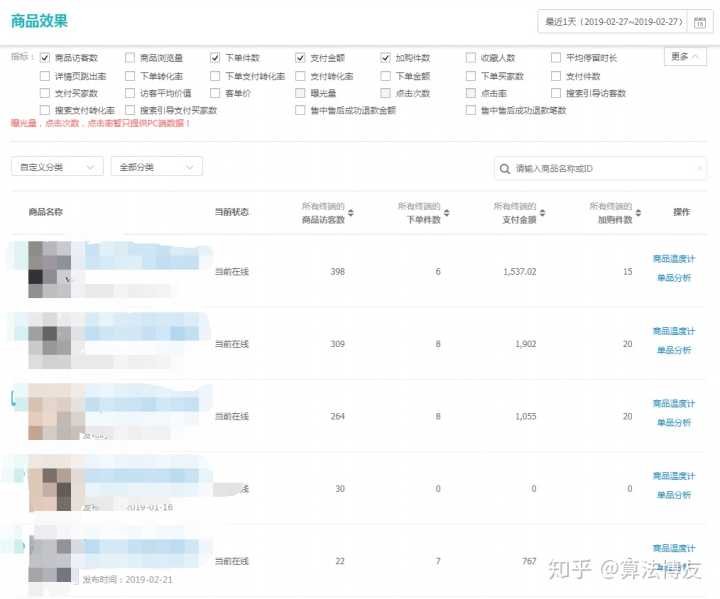Uncheck the 商品访客数 indicator
This screenshot has width=720, height=599.
45,58
